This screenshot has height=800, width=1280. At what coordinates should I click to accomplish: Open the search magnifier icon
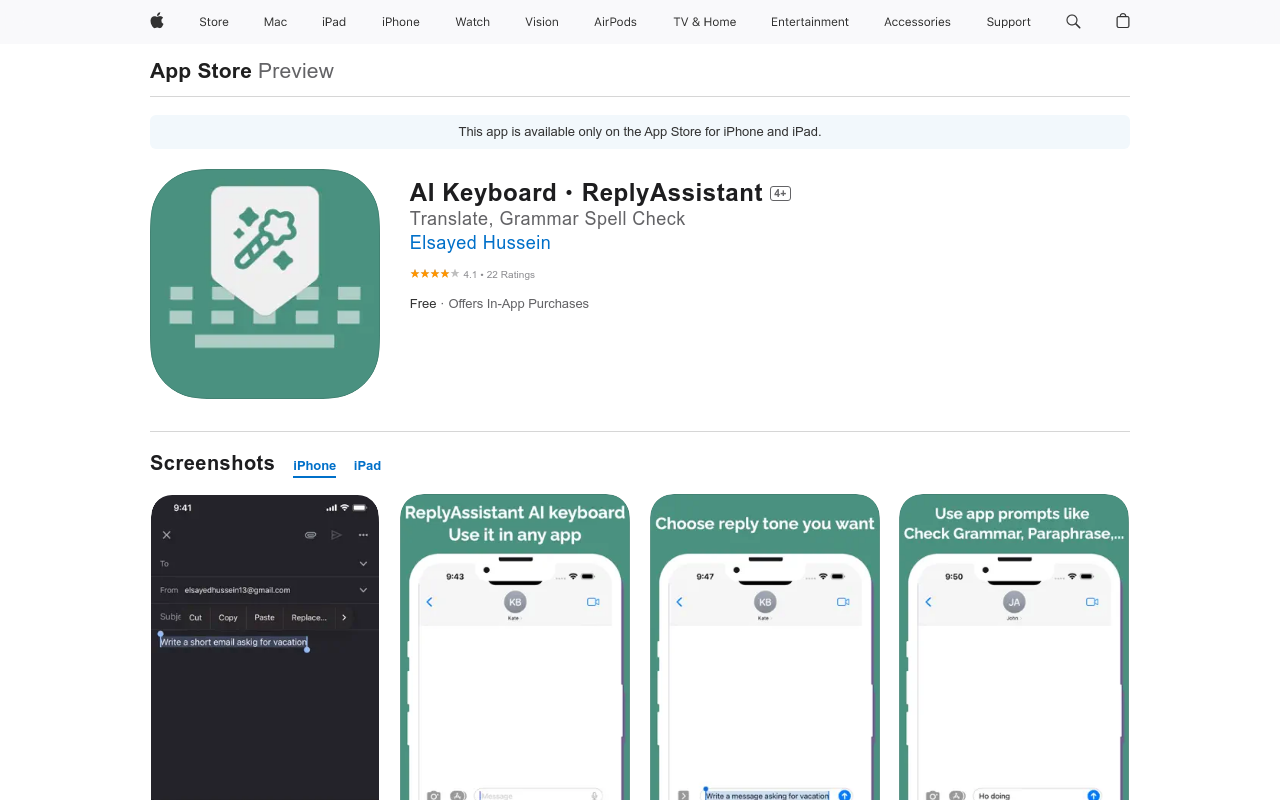1073,21
